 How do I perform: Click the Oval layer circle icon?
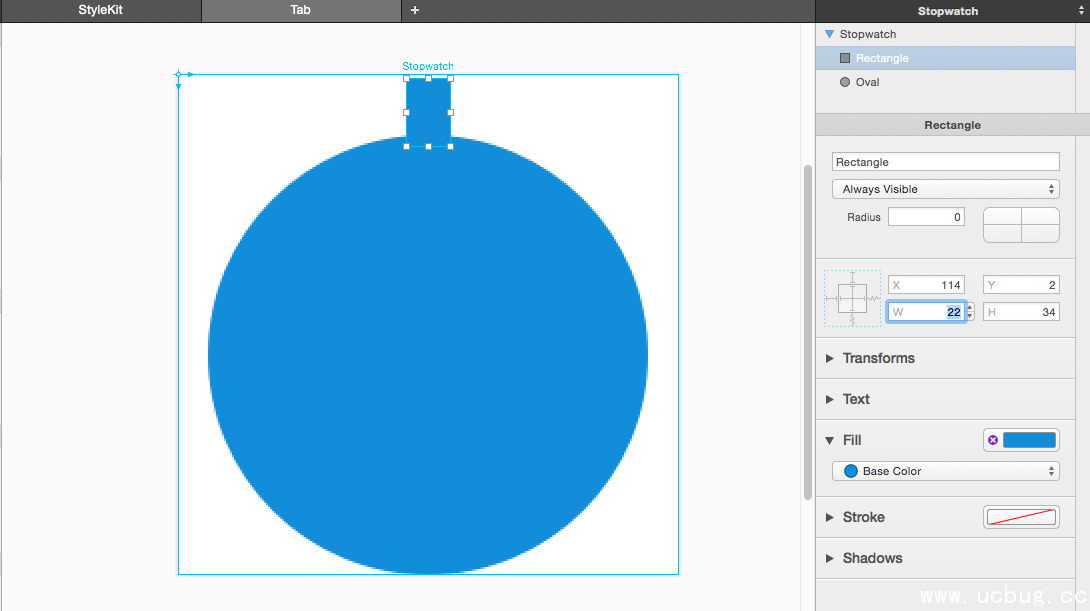[x=845, y=82]
